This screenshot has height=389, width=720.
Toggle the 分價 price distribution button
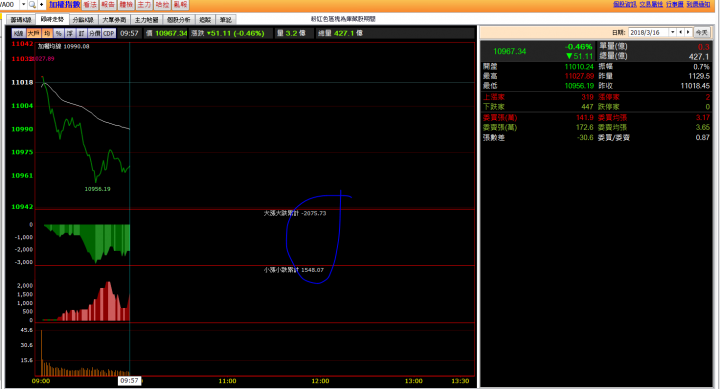point(95,33)
